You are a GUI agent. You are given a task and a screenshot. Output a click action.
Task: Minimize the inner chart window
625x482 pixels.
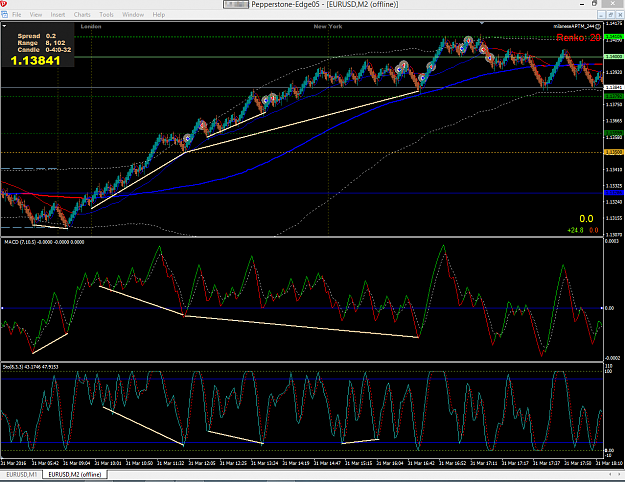coord(601,15)
